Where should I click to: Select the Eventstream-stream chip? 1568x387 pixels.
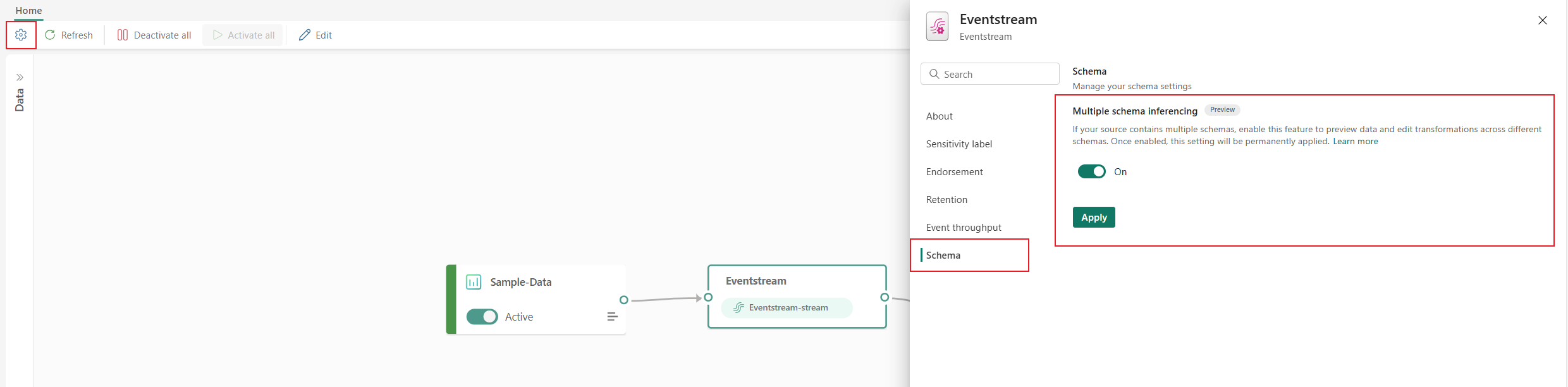click(787, 308)
